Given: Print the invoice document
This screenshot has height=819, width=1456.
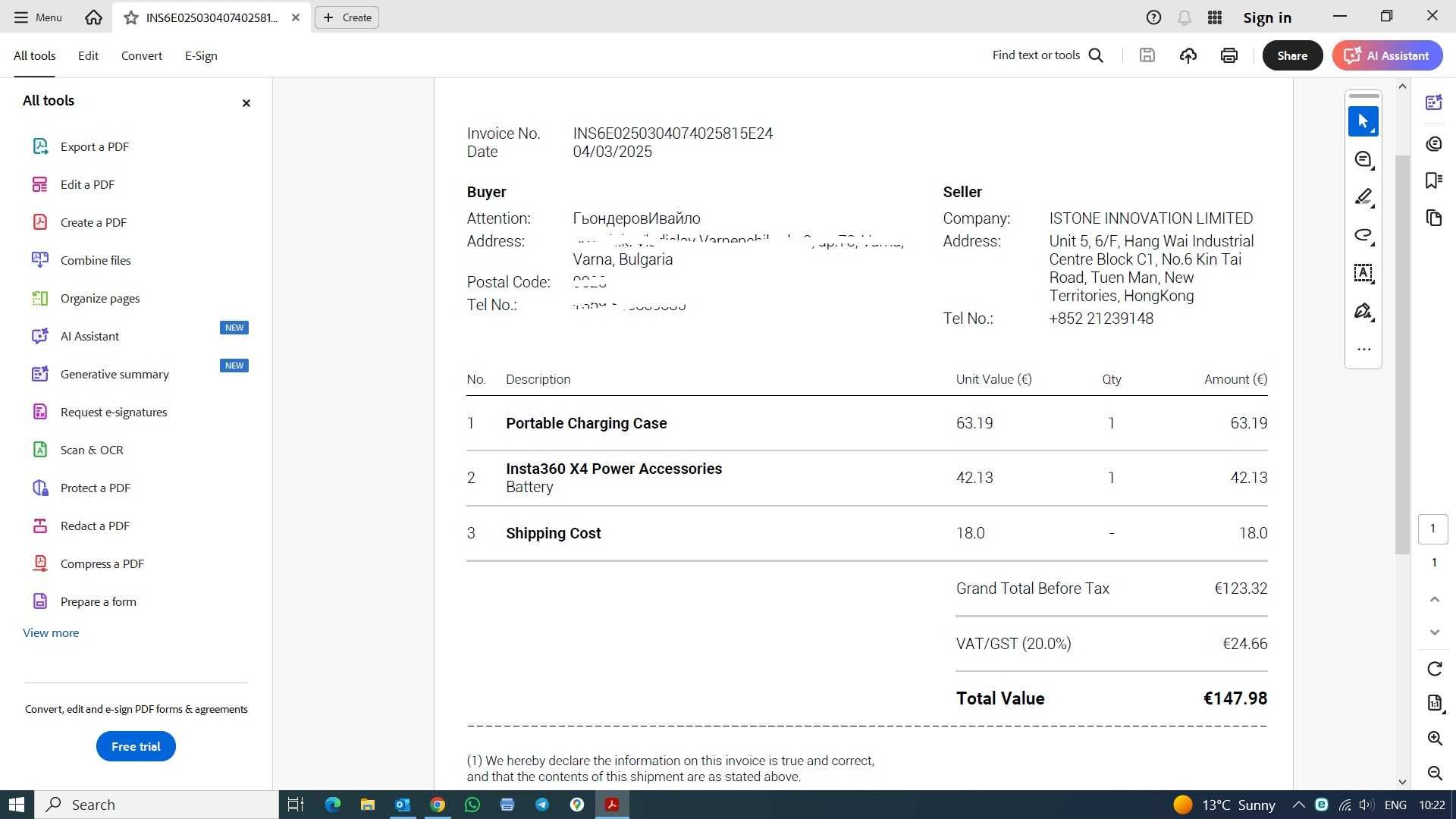Looking at the screenshot, I should [1229, 55].
